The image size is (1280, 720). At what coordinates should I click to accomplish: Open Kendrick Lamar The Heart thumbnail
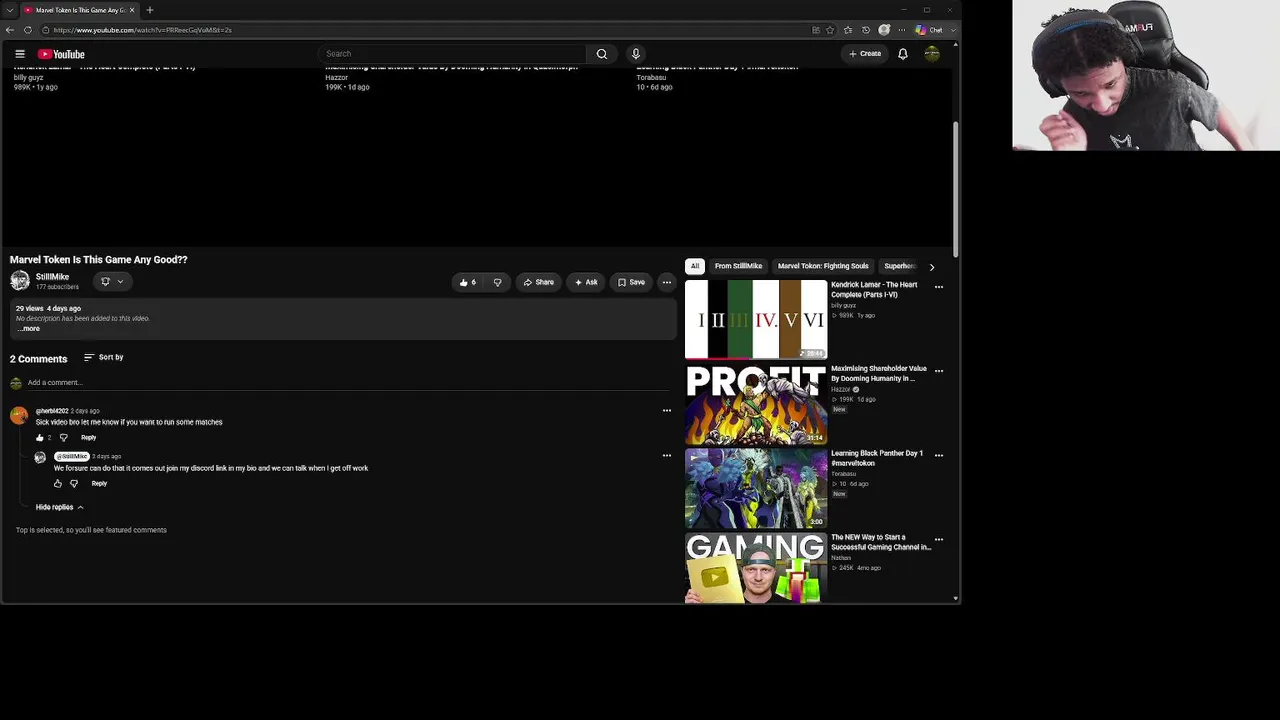pos(756,319)
